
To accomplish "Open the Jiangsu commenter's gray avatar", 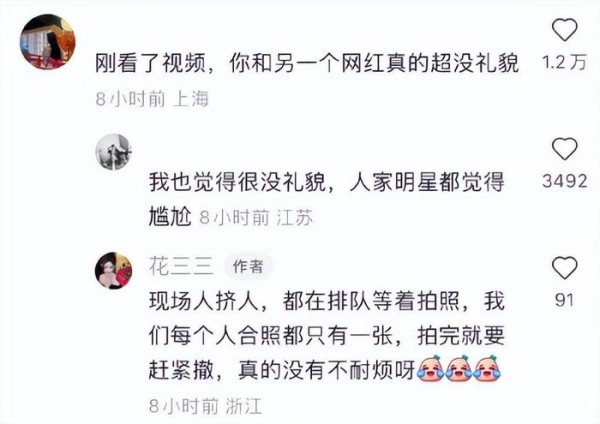I will (x=114, y=152).
